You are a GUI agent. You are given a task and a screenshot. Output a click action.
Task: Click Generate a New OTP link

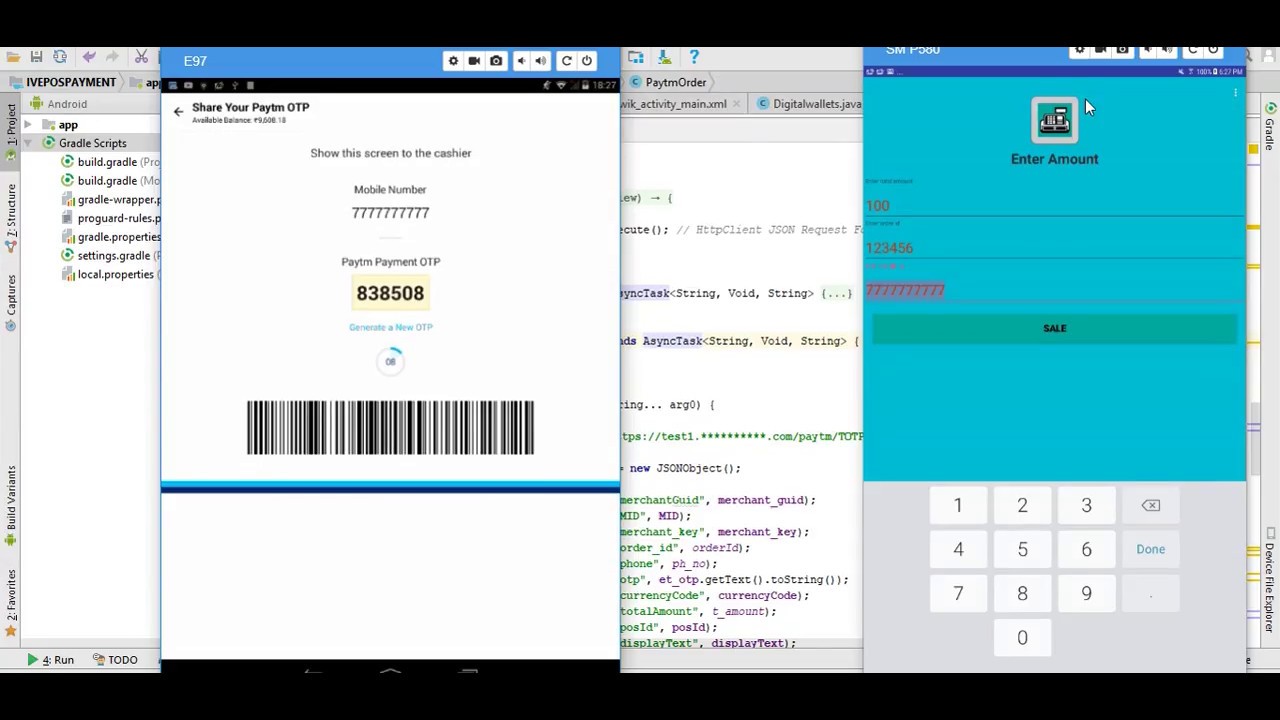390,327
